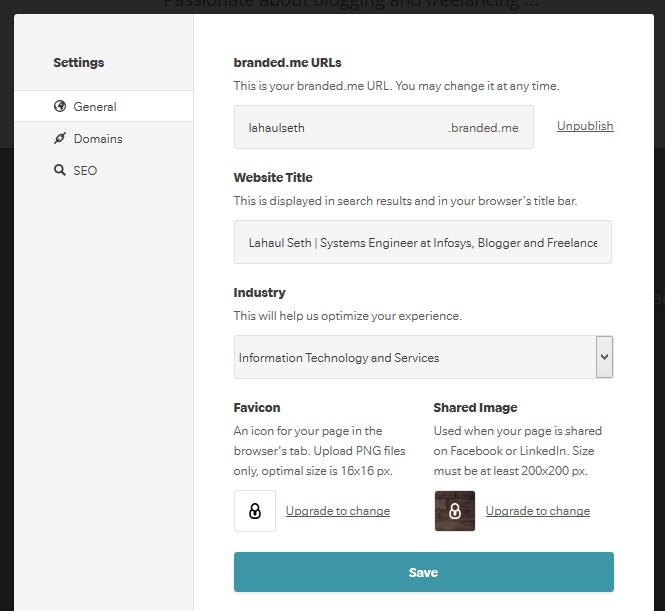Open the General settings tab
This screenshot has height=611, width=665.
tap(95, 107)
